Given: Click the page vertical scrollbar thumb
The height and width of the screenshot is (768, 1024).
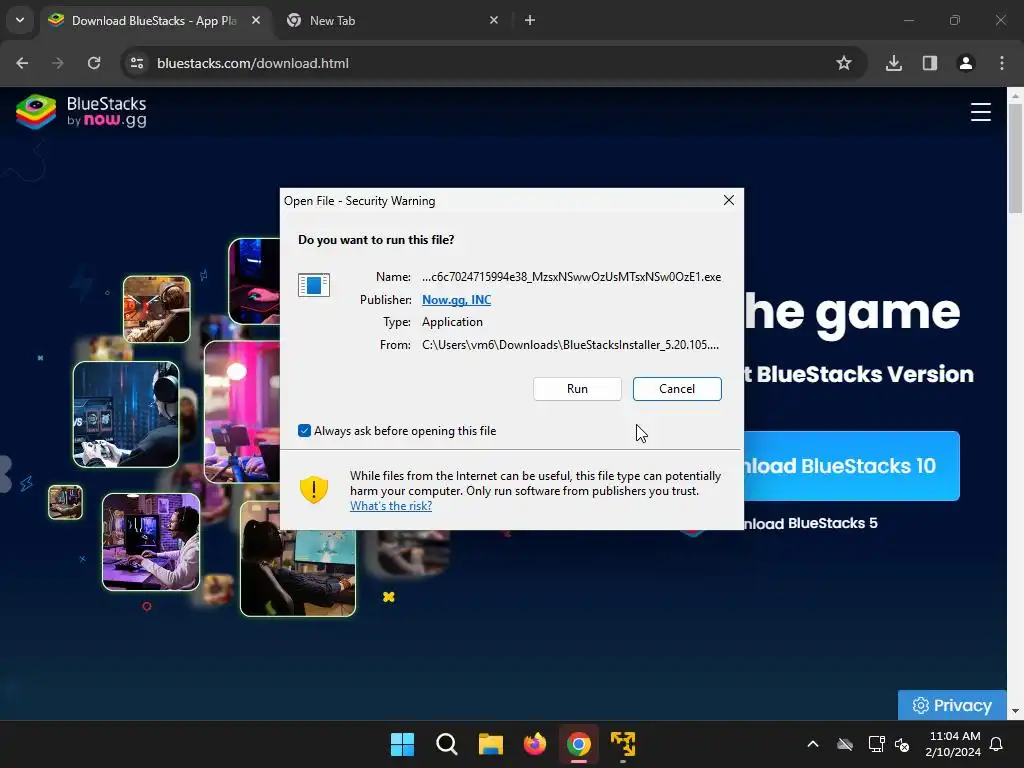Looking at the screenshot, I should 1015,159.
